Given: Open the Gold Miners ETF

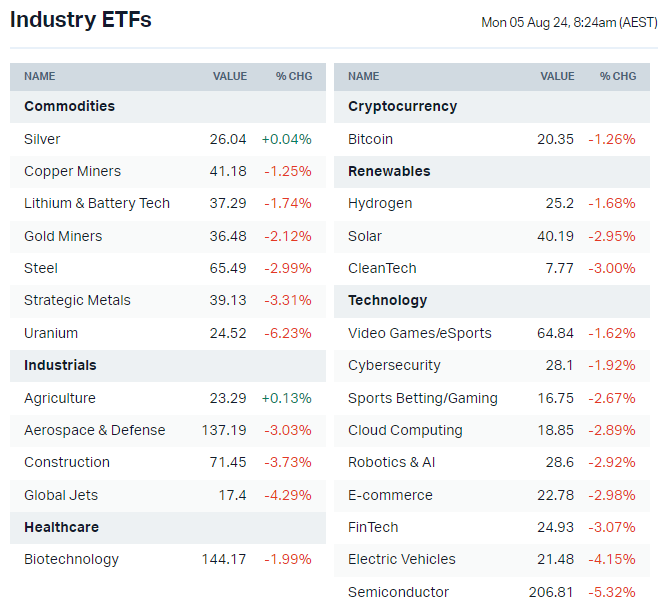Looking at the screenshot, I should [x=63, y=236].
